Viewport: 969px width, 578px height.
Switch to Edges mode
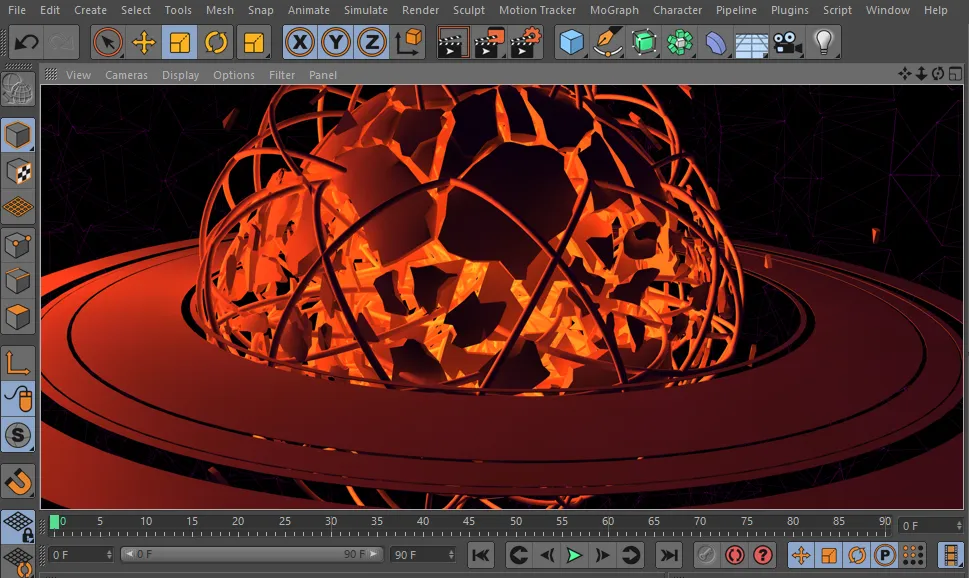pyautogui.click(x=18, y=281)
